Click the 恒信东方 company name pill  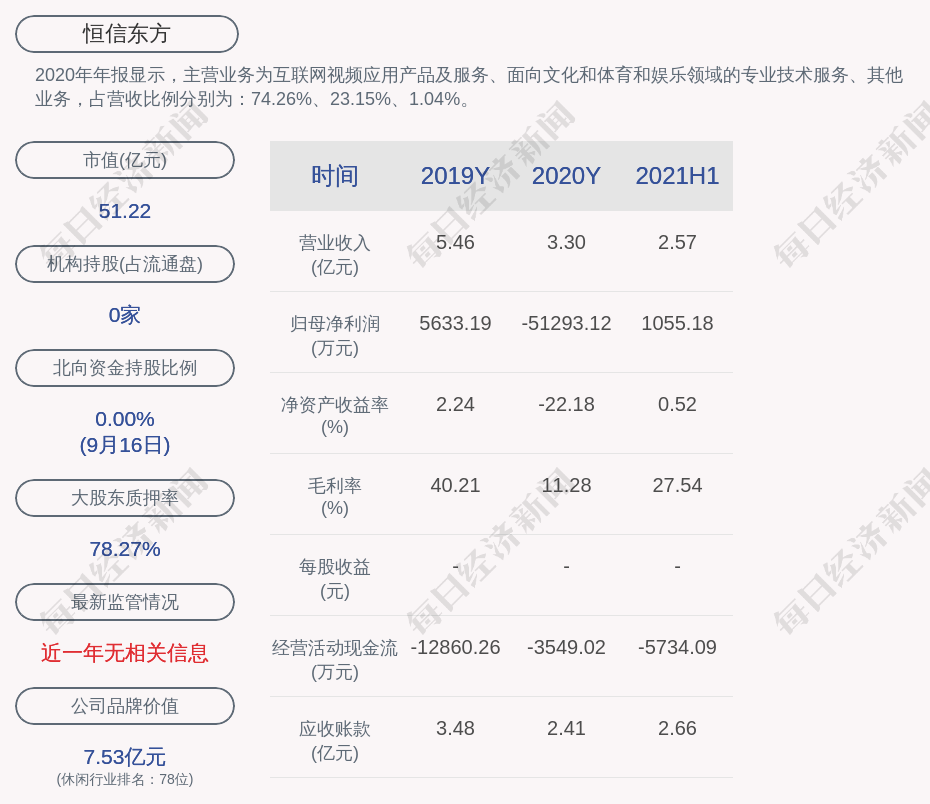pyautogui.click(x=127, y=34)
